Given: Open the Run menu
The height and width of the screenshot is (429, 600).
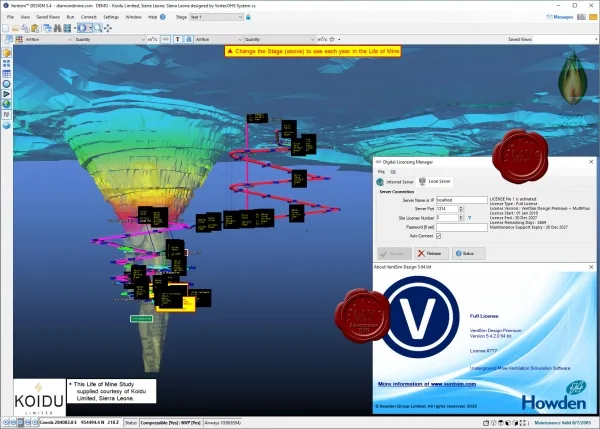Looking at the screenshot, I should (70, 17).
